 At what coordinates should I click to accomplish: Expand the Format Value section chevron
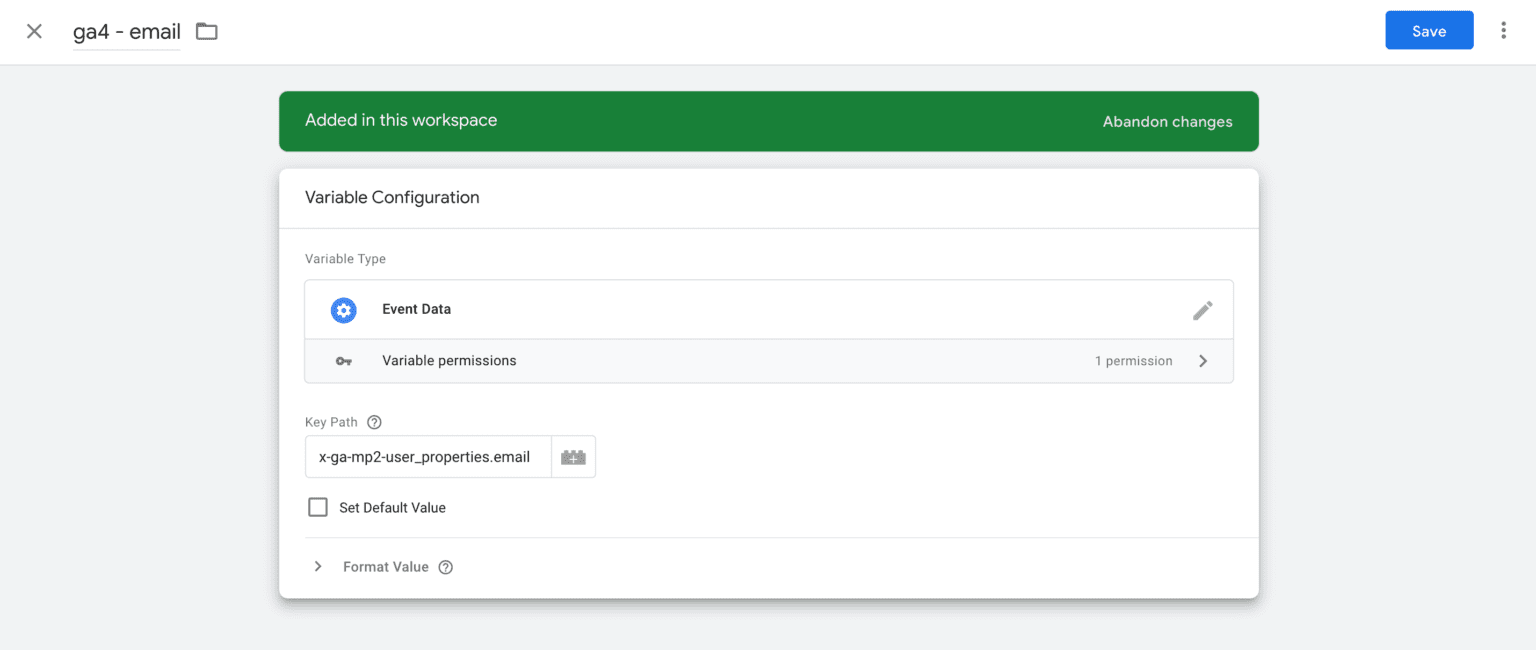click(318, 567)
